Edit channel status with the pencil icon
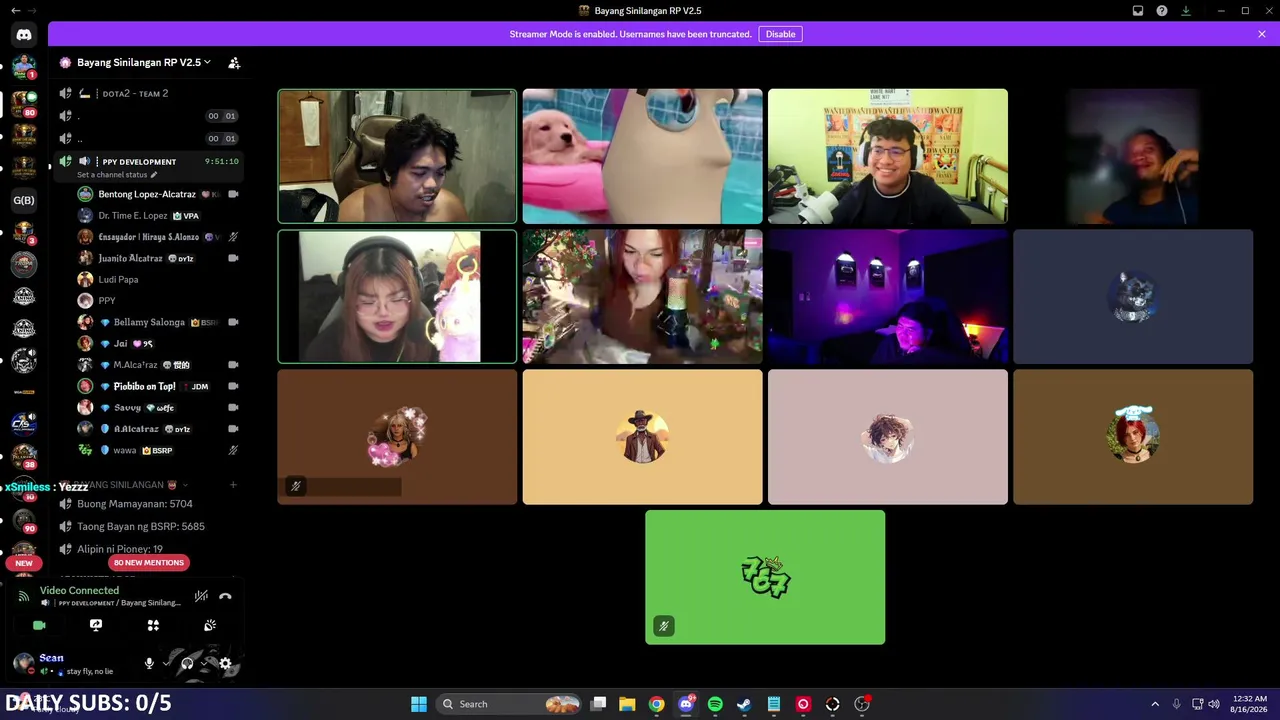The image size is (1280, 720). point(154,175)
